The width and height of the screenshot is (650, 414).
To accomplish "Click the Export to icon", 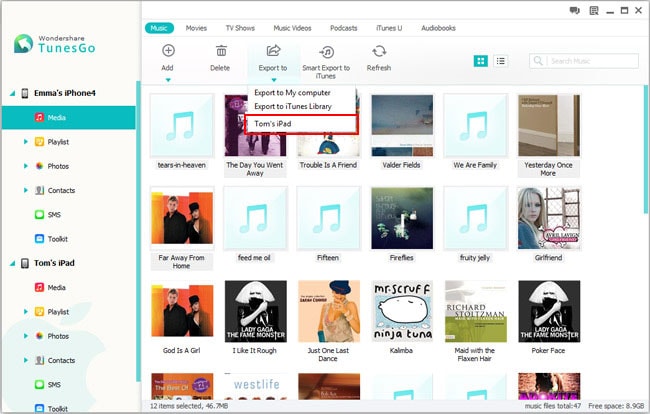I will 273,51.
